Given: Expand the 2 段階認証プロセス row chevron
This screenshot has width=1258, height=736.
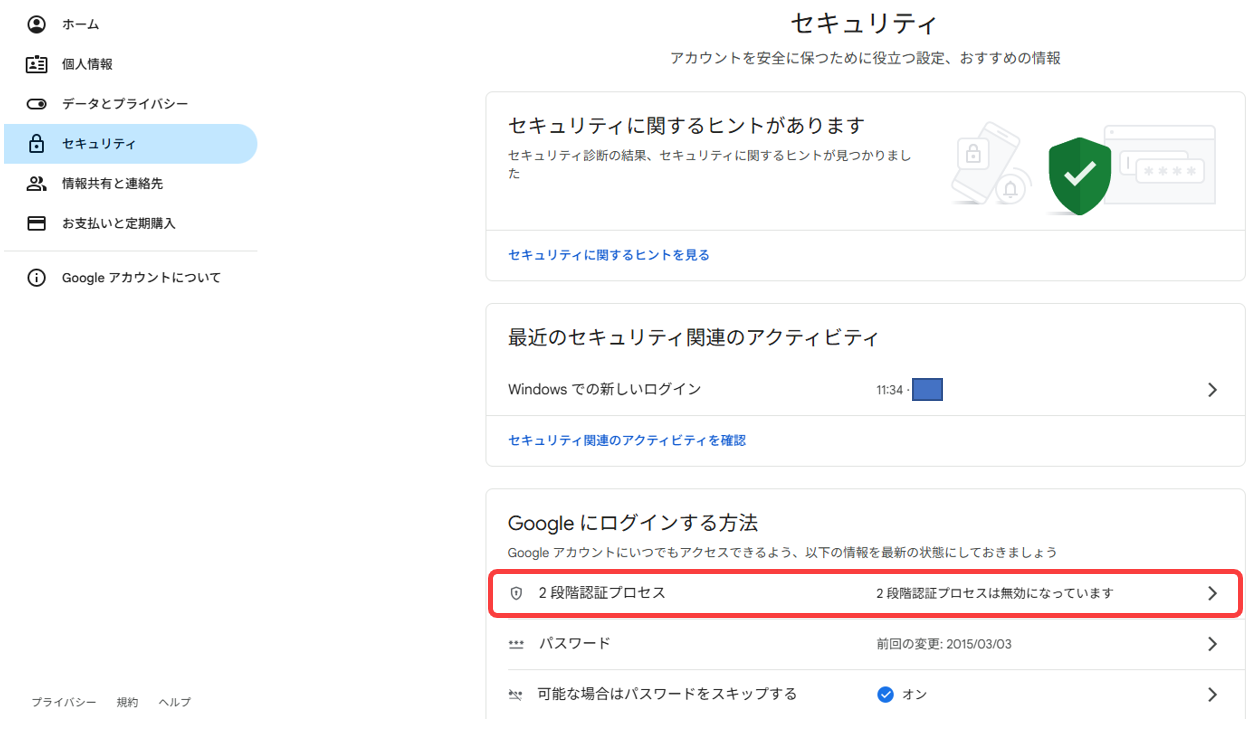Looking at the screenshot, I should click(x=1212, y=593).
